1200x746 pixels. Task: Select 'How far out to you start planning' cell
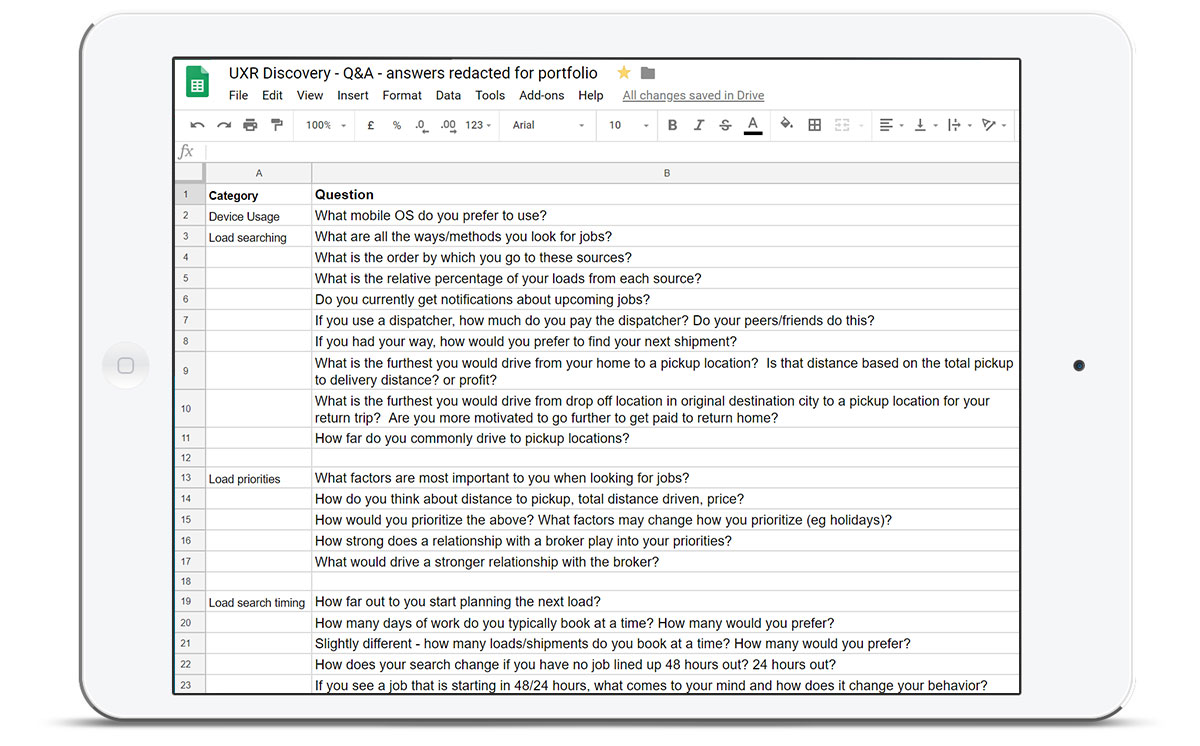666,603
